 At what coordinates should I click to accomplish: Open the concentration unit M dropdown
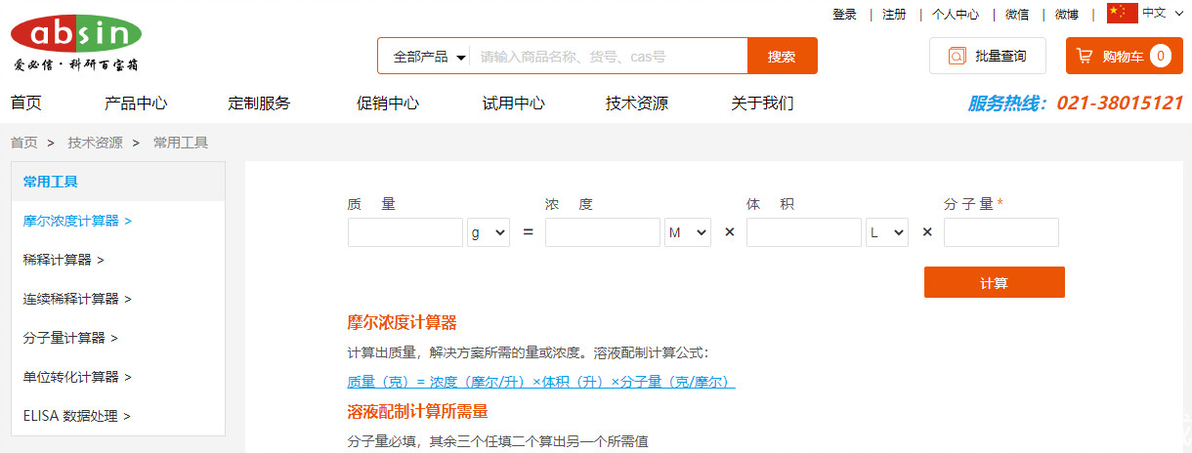click(x=688, y=233)
